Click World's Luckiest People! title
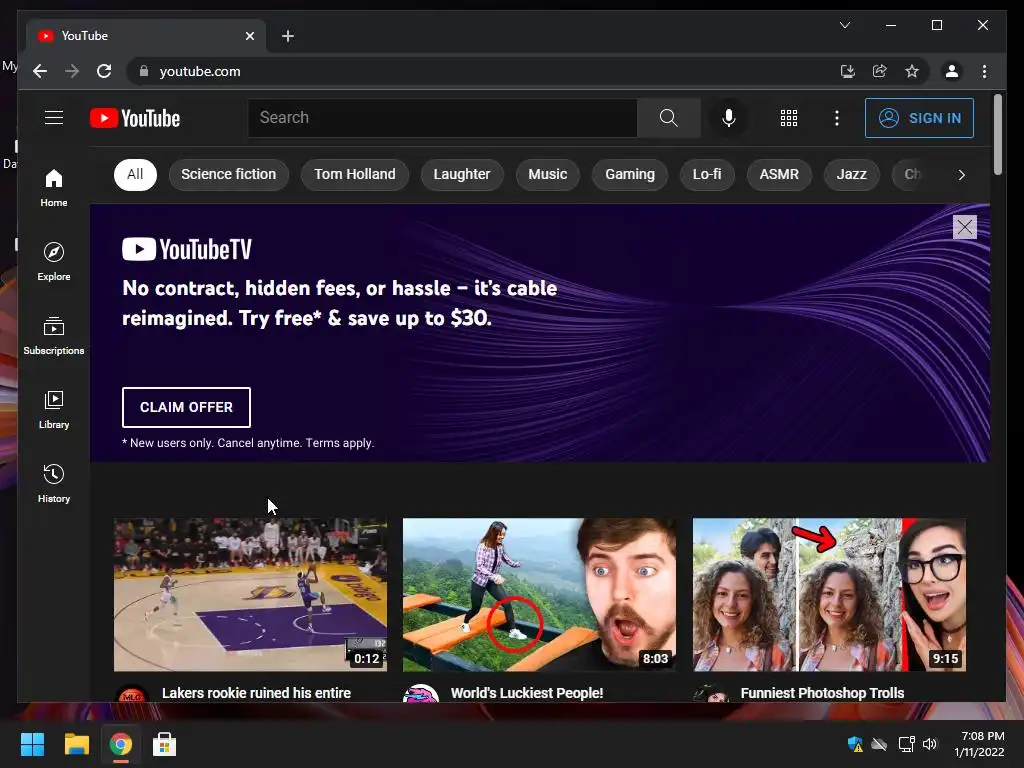Viewport: 1024px width, 768px height. pyautogui.click(x=527, y=693)
